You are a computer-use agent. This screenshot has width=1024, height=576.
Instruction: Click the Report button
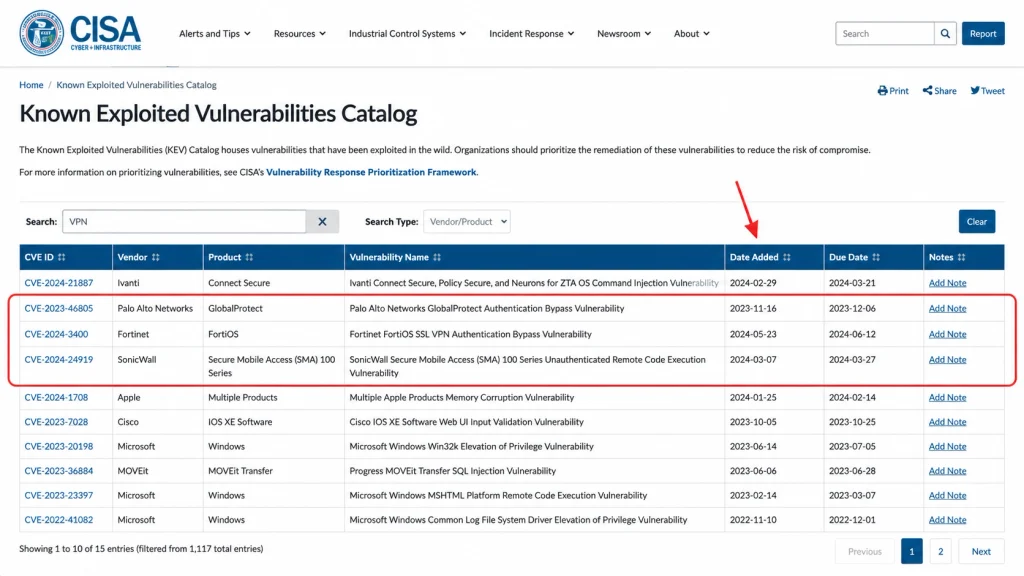(x=983, y=33)
